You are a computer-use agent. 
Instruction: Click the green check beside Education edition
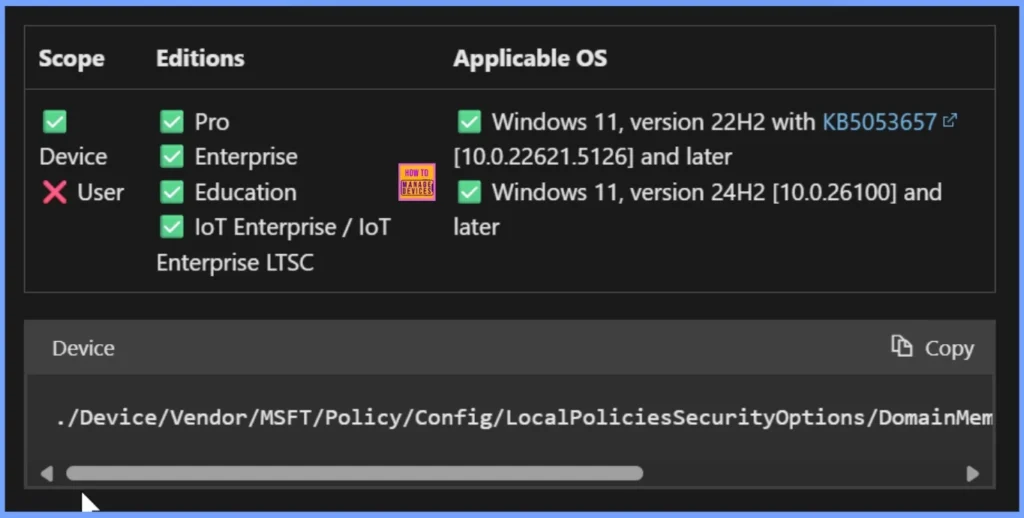pyautogui.click(x=172, y=192)
